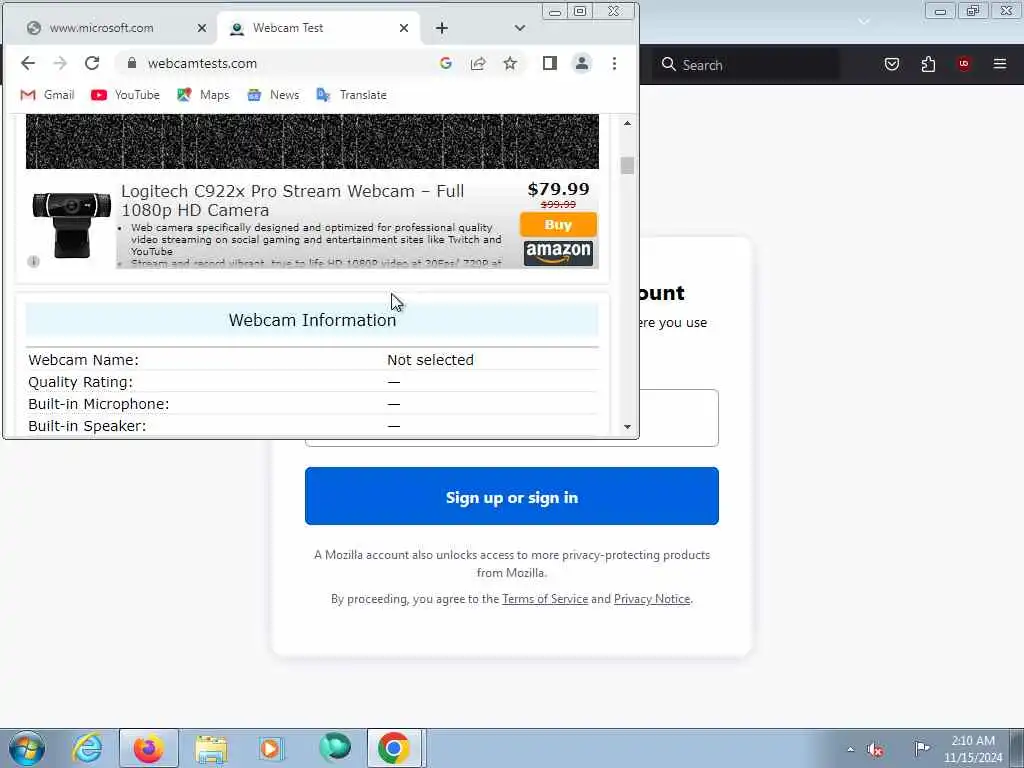This screenshot has height=768, width=1024.
Task: Go back in Chrome navigation
Action: [x=27, y=63]
